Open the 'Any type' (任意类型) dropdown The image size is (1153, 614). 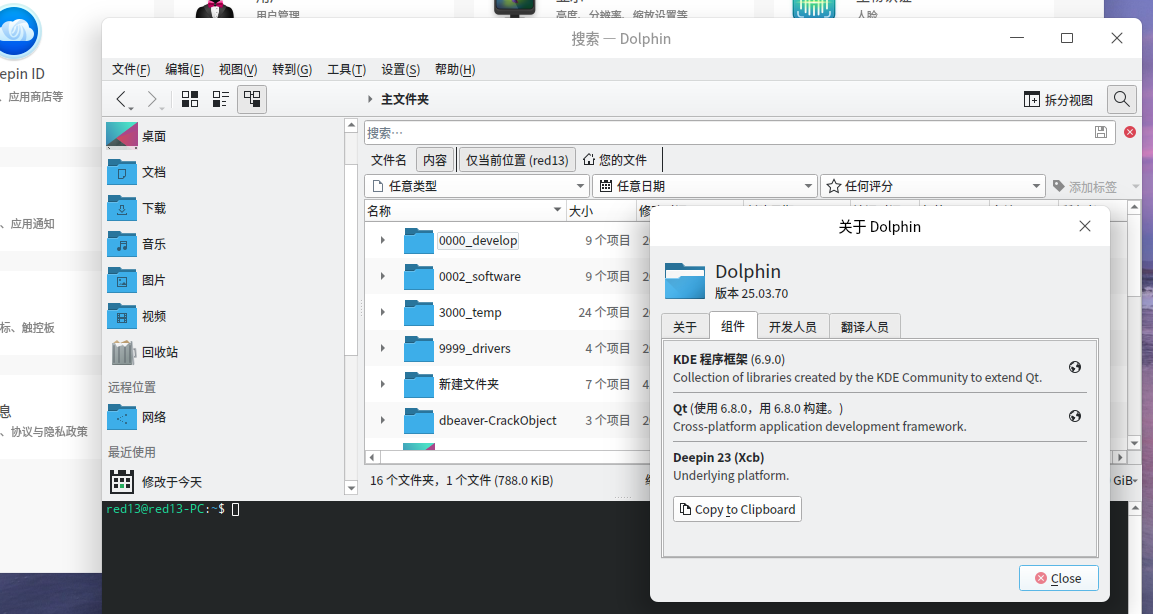(477, 186)
